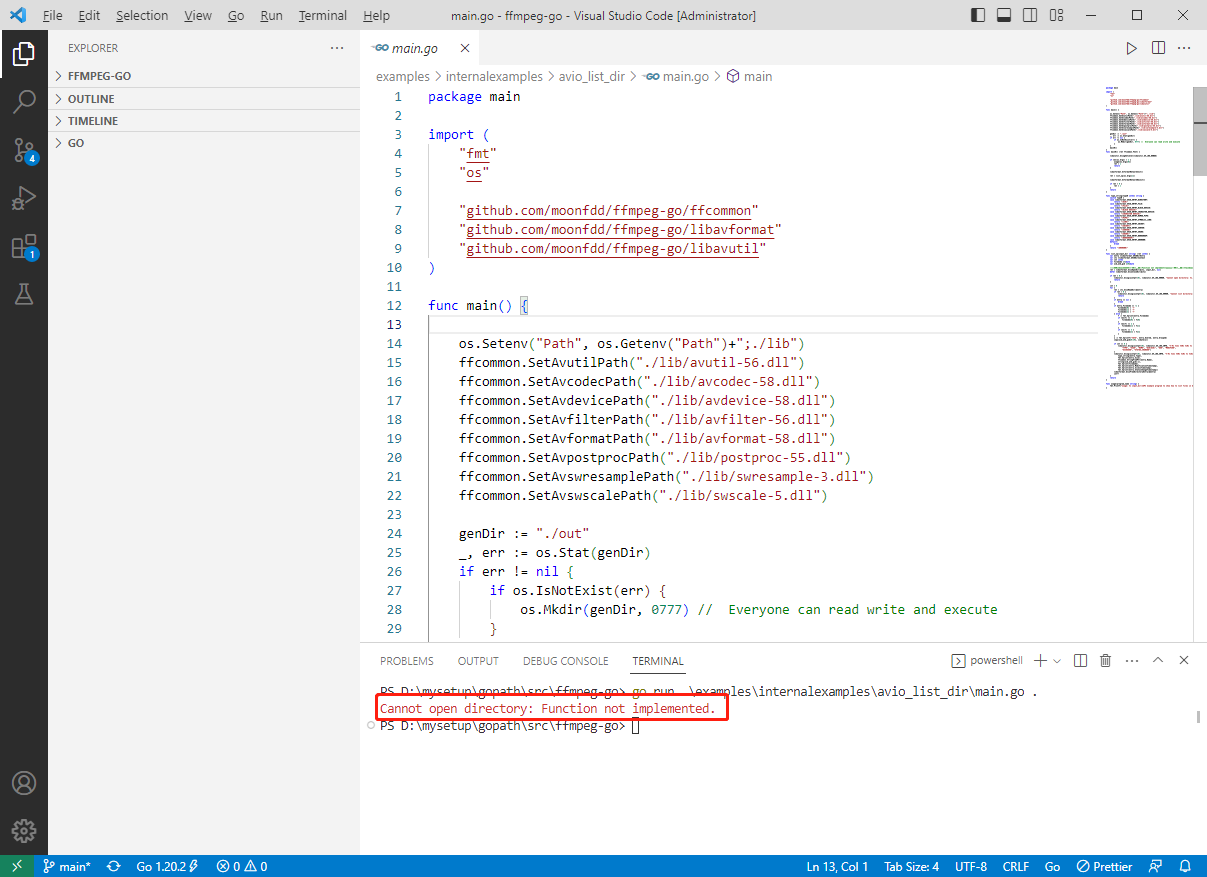
Task: Open the Go menu
Action: pyautogui.click(x=236, y=16)
